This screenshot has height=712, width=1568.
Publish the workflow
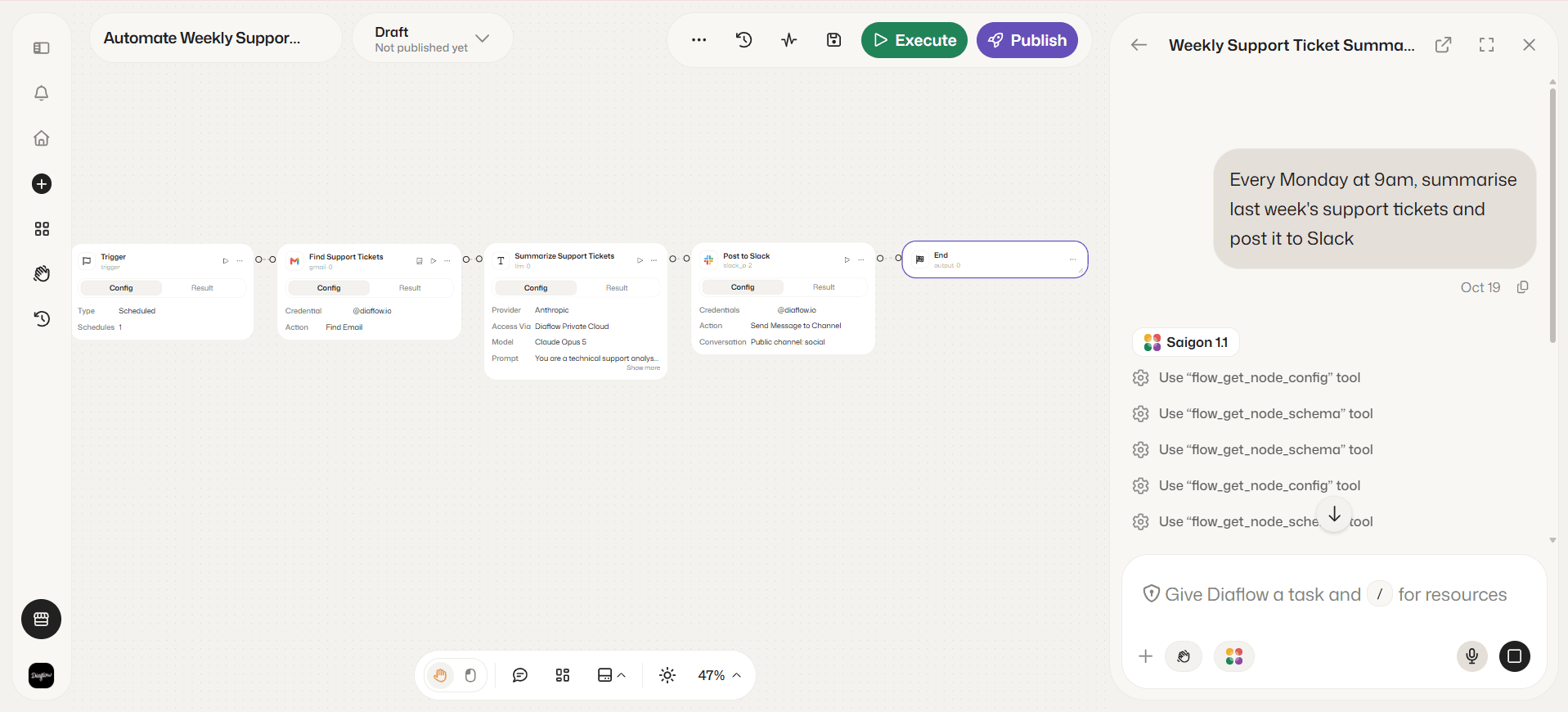tap(1027, 40)
